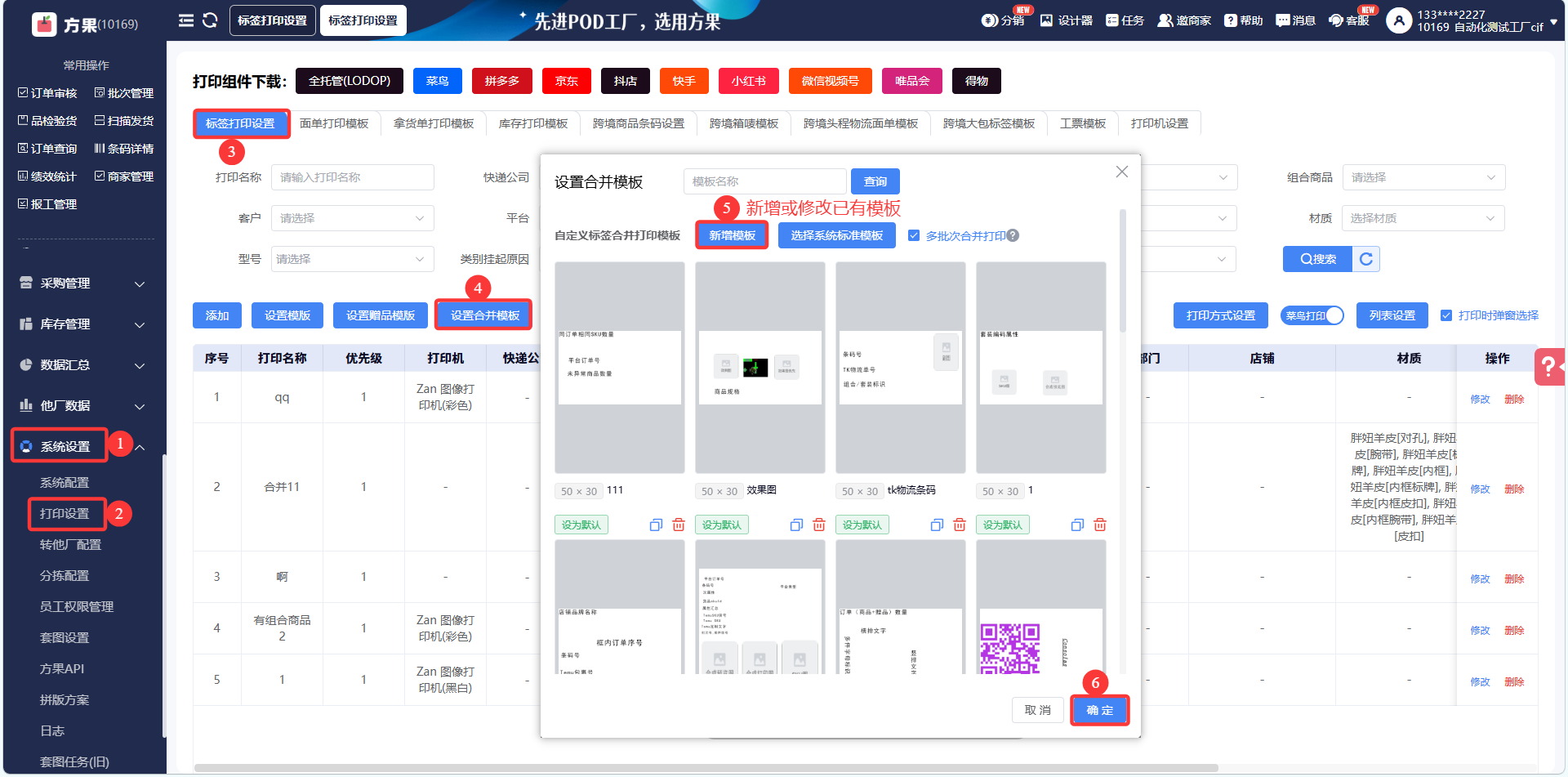Set template 111 as default
The height and width of the screenshot is (777, 1568).
point(581,525)
